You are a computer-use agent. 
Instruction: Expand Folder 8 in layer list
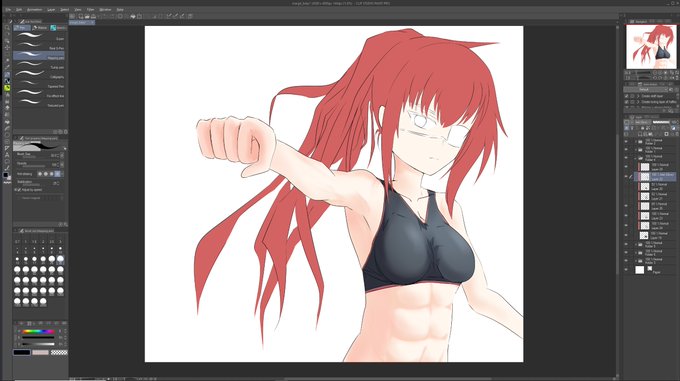coord(636,245)
